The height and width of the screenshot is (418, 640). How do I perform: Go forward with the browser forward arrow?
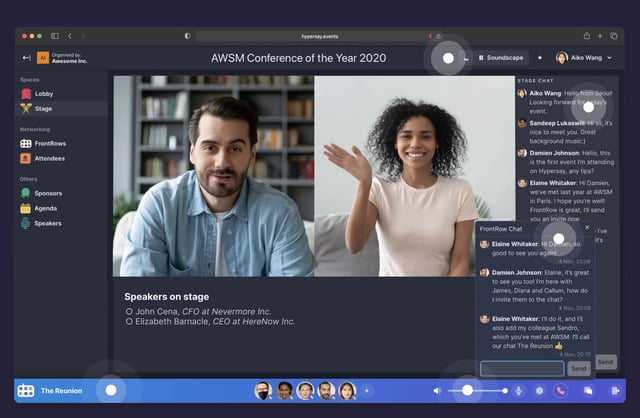[x=83, y=36]
